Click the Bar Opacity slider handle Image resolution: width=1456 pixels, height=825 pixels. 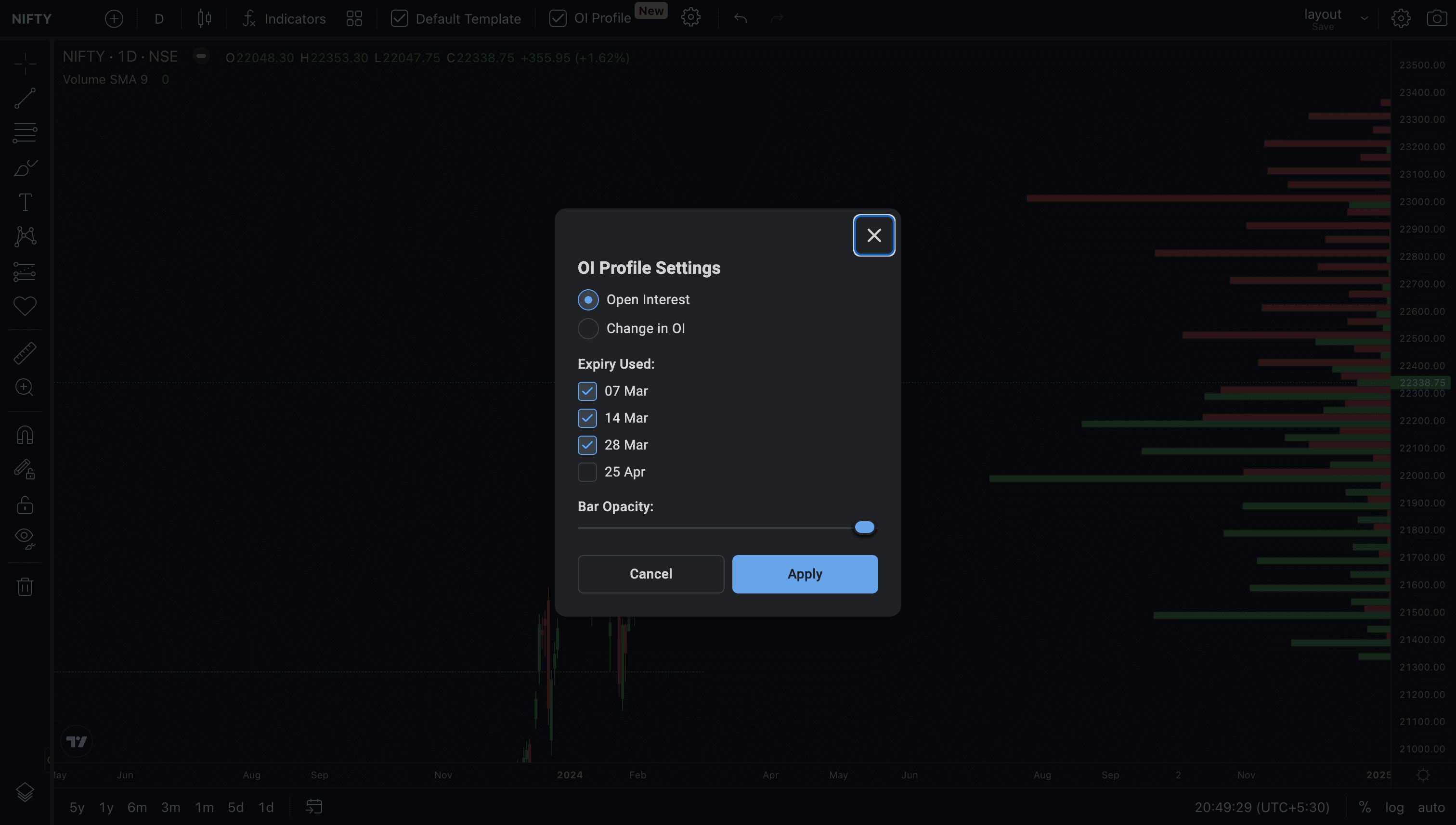click(x=864, y=528)
